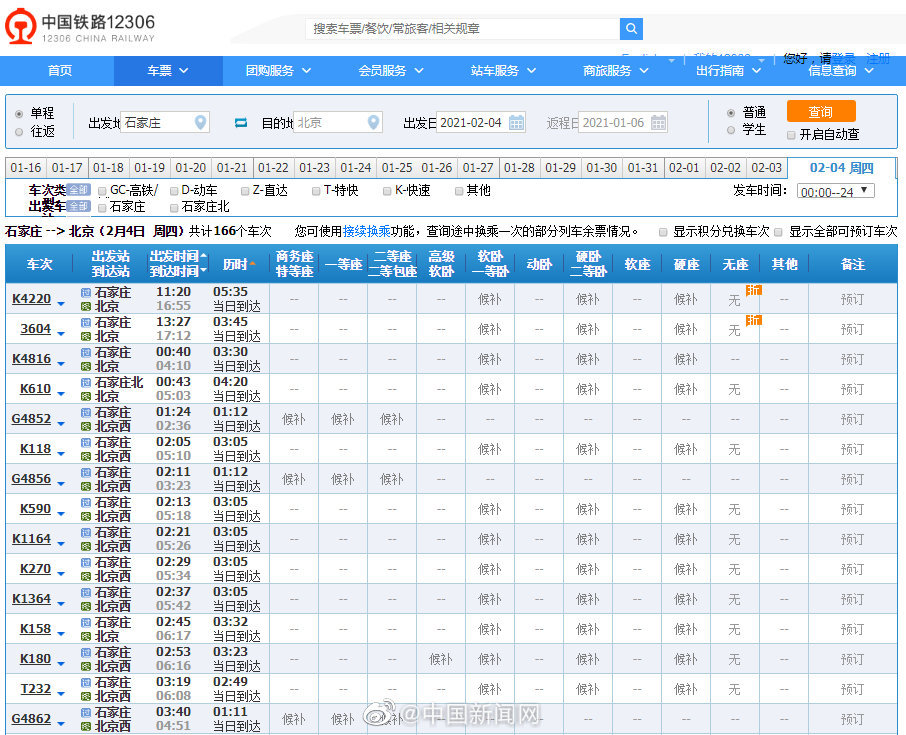
Task: Expand train K610 details arrow
Action: [61, 392]
